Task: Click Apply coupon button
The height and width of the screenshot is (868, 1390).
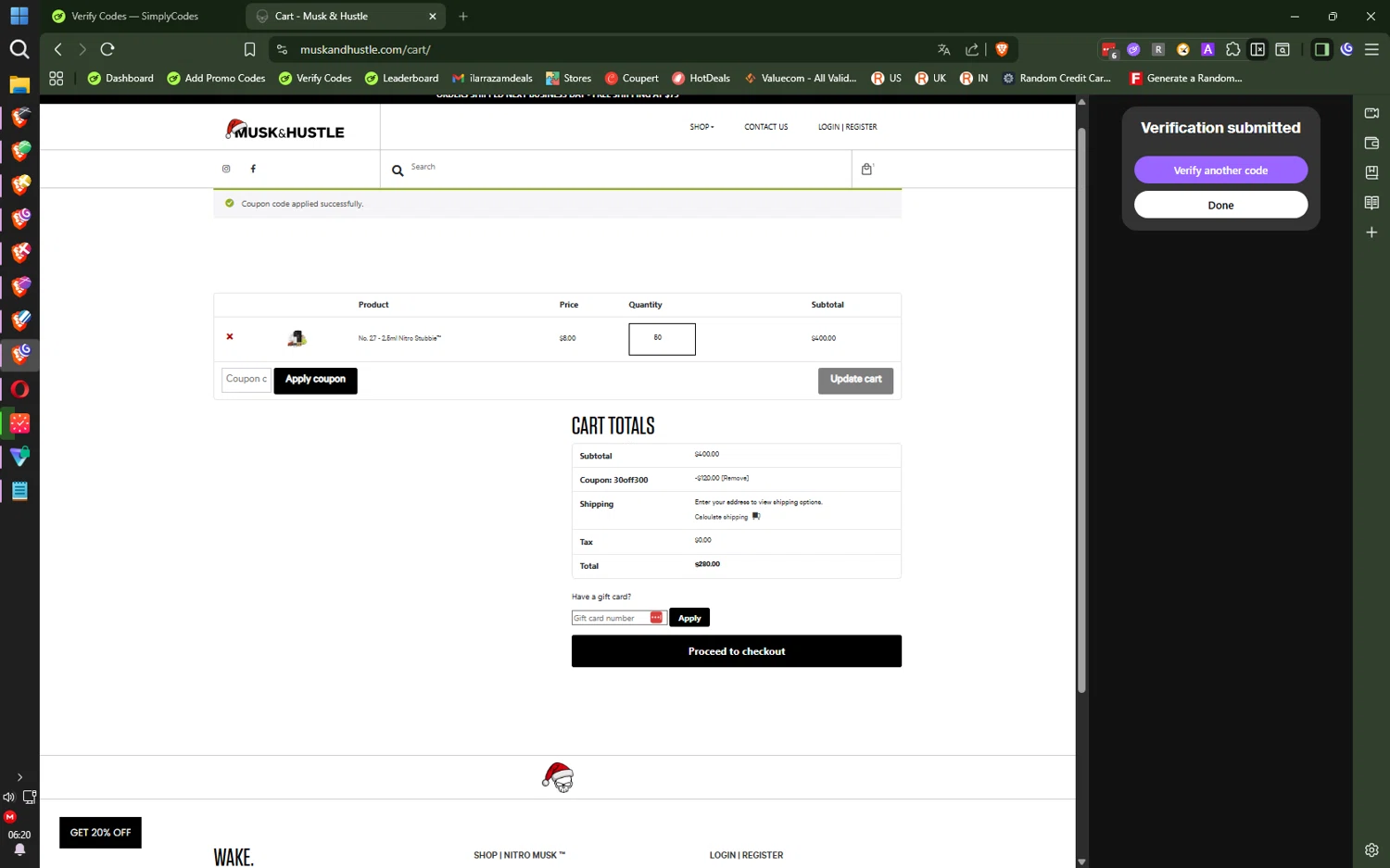Action: (315, 380)
